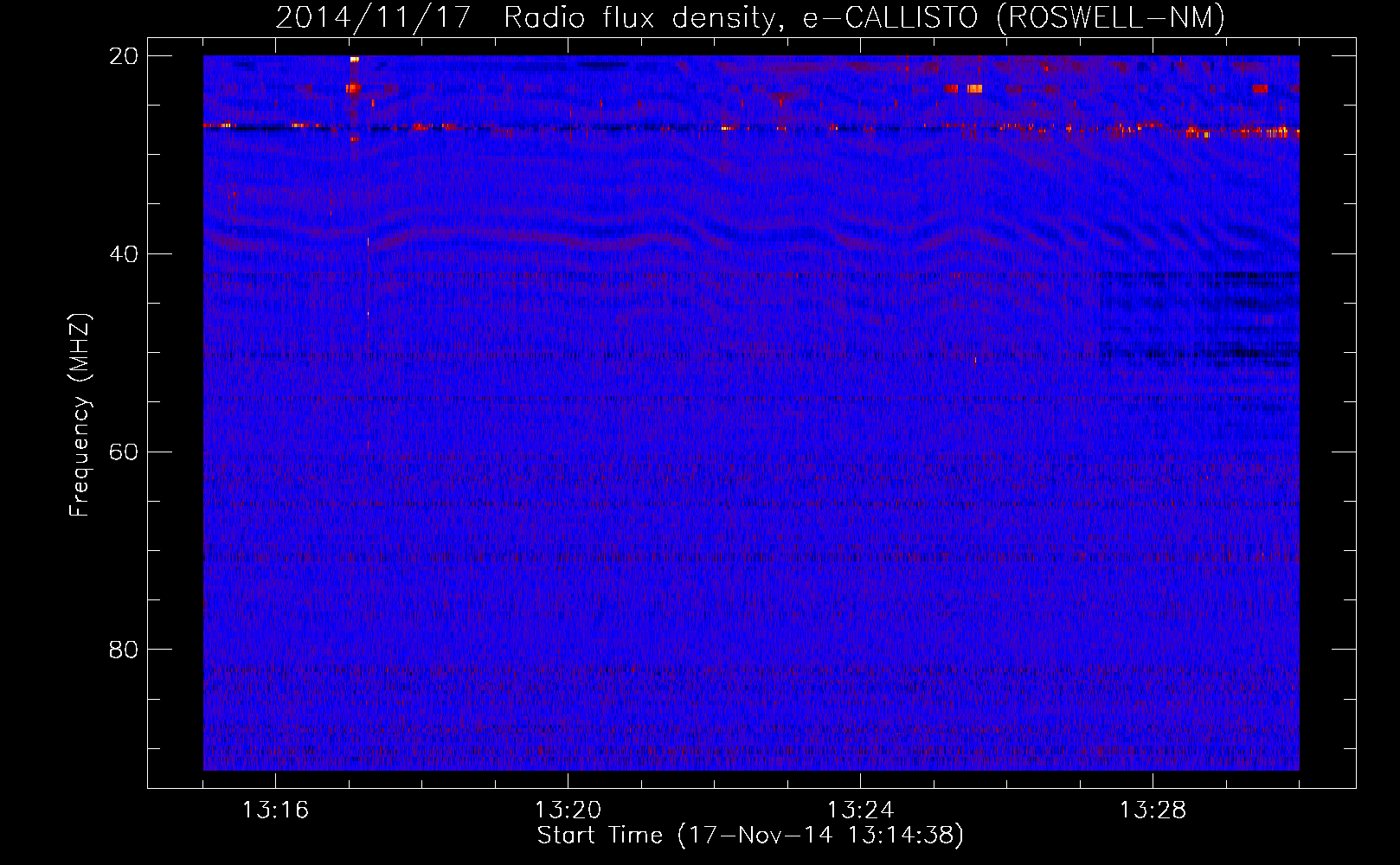Click the 40 MHz frequency tick label

coord(123,254)
